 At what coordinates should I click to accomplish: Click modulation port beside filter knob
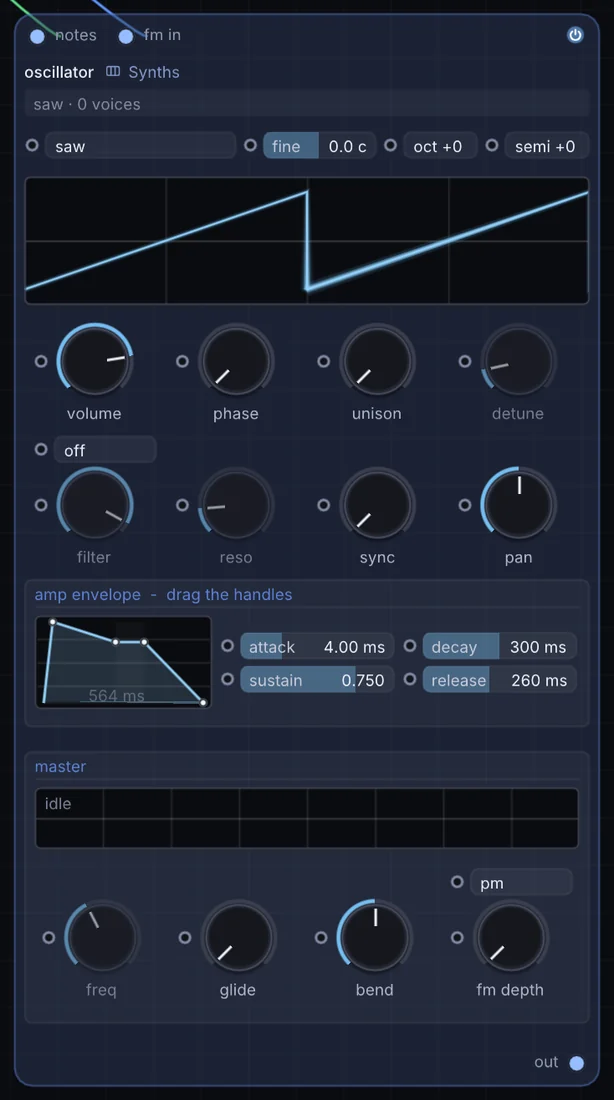(41, 504)
